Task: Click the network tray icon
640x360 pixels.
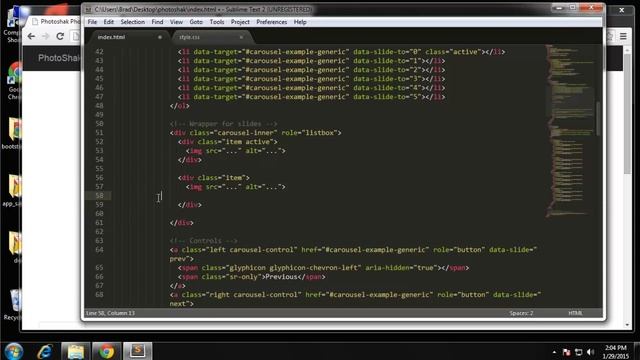Action: click(x=578, y=352)
